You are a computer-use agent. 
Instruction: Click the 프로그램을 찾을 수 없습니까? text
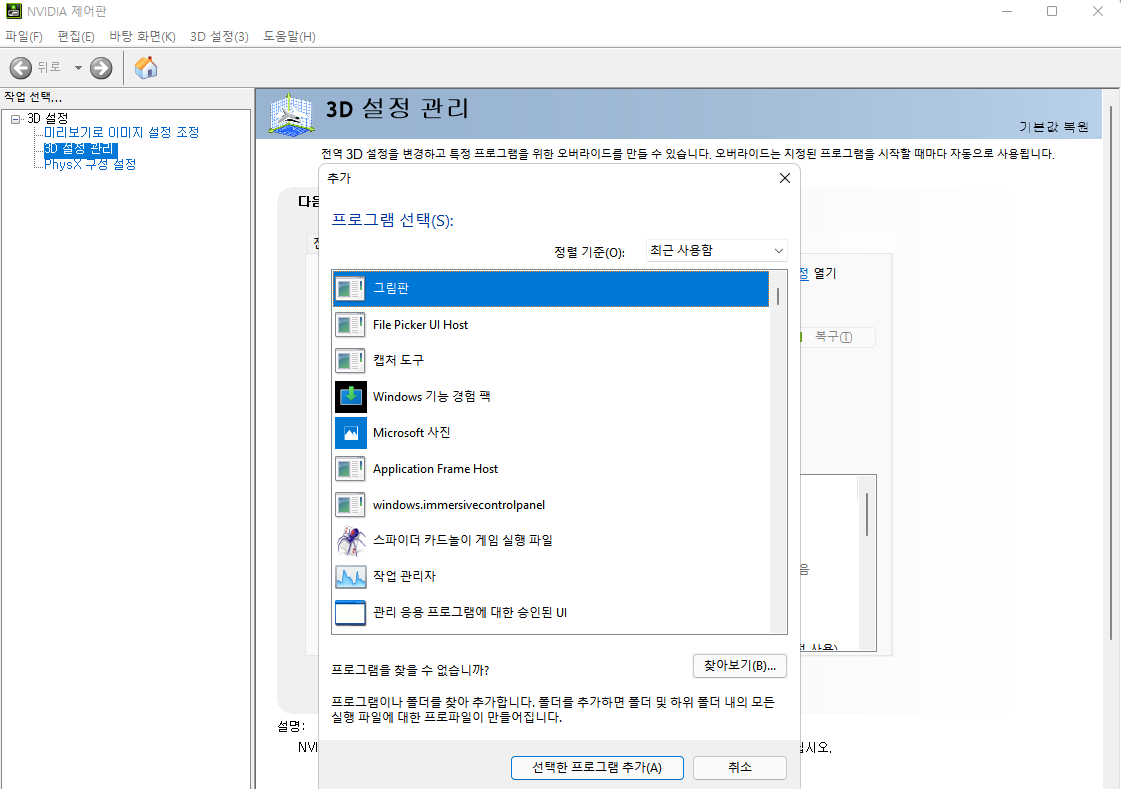[410, 670]
